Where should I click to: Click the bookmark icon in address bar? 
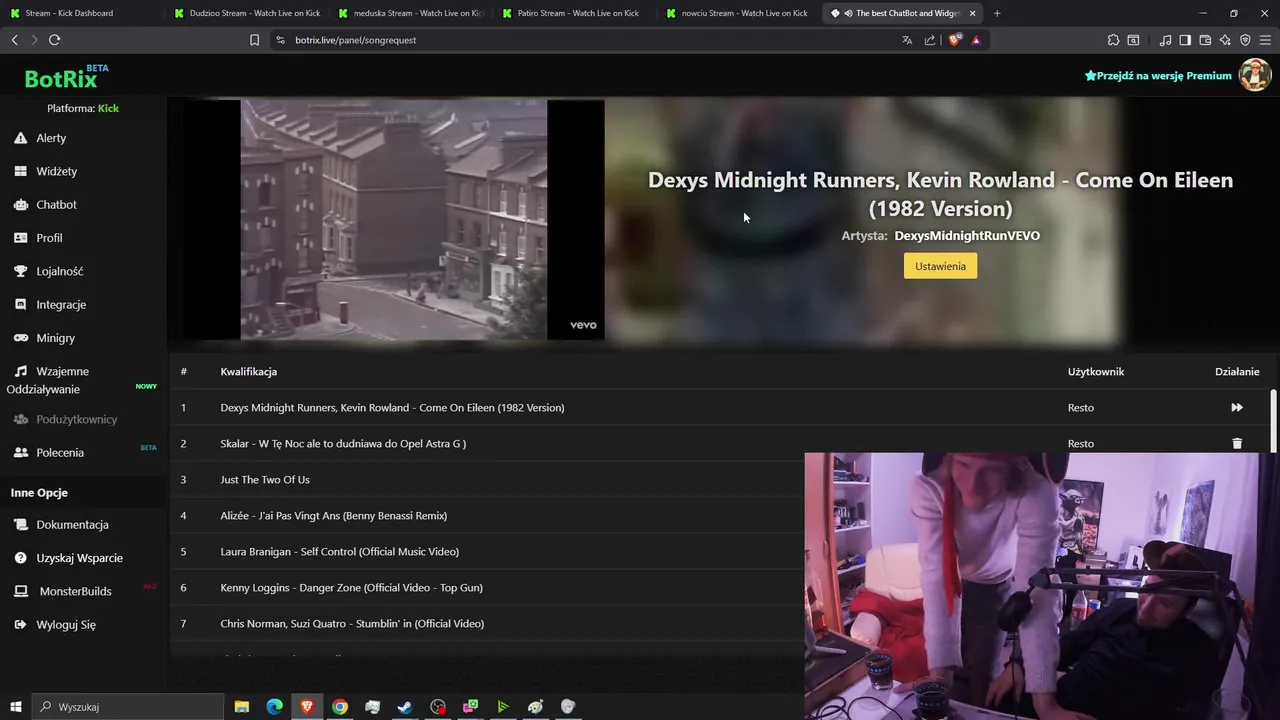pyautogui.click(x=254, y=40)
